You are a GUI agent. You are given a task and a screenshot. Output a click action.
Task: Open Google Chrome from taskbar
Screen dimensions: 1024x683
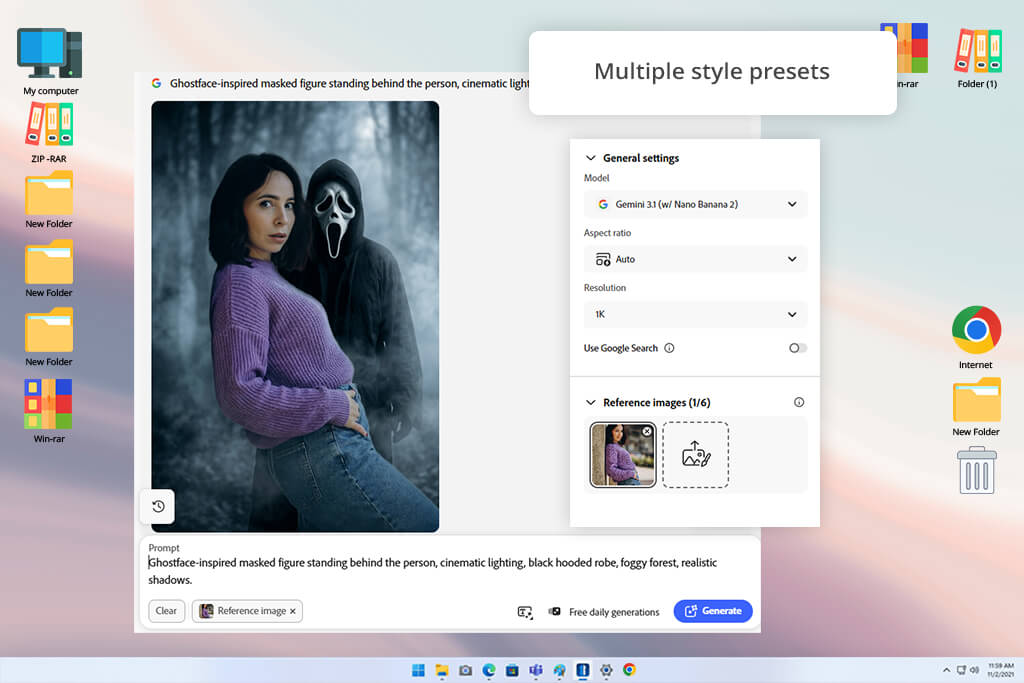coord(630,670)
